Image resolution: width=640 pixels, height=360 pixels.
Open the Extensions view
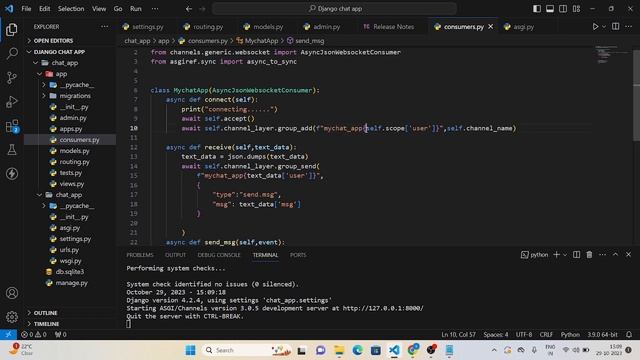(12, 126)
